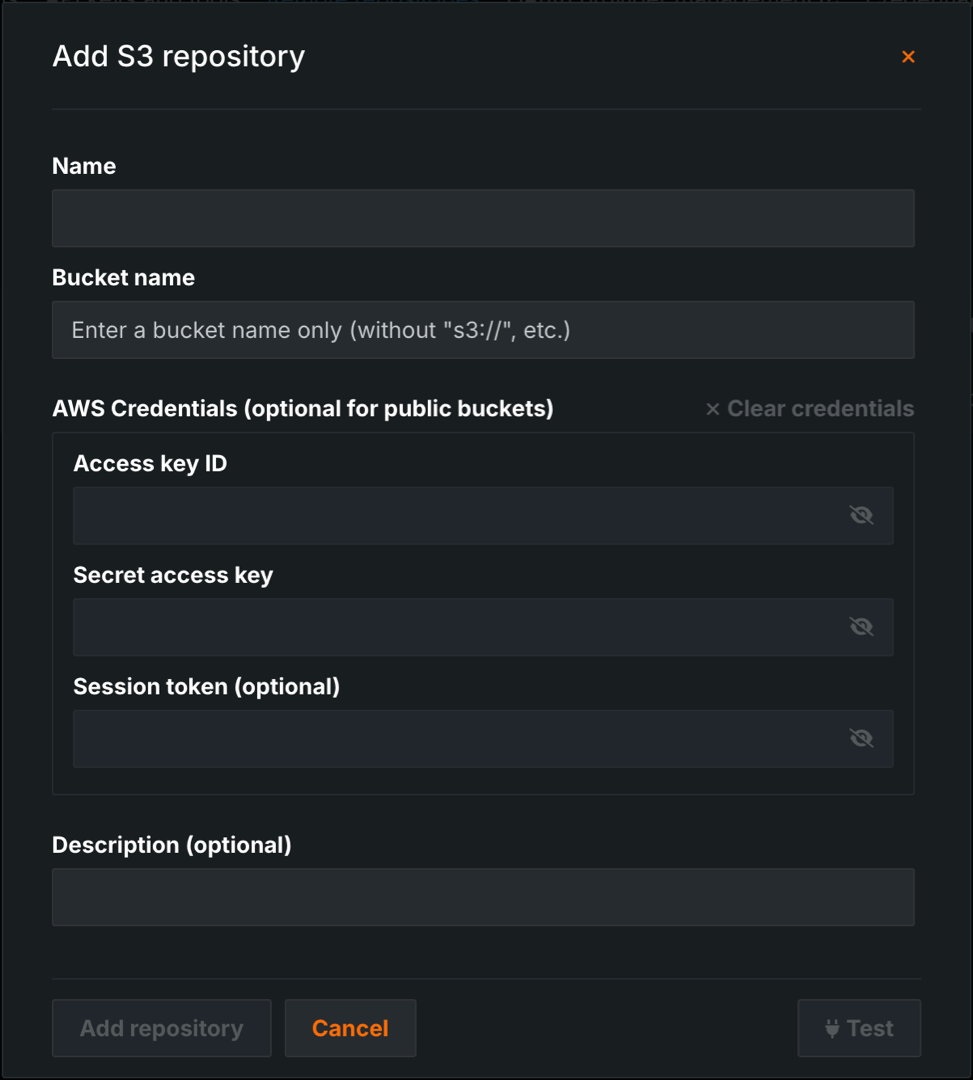Reveal the Access key ID value
973x1080 pixels.
(861, 516)
